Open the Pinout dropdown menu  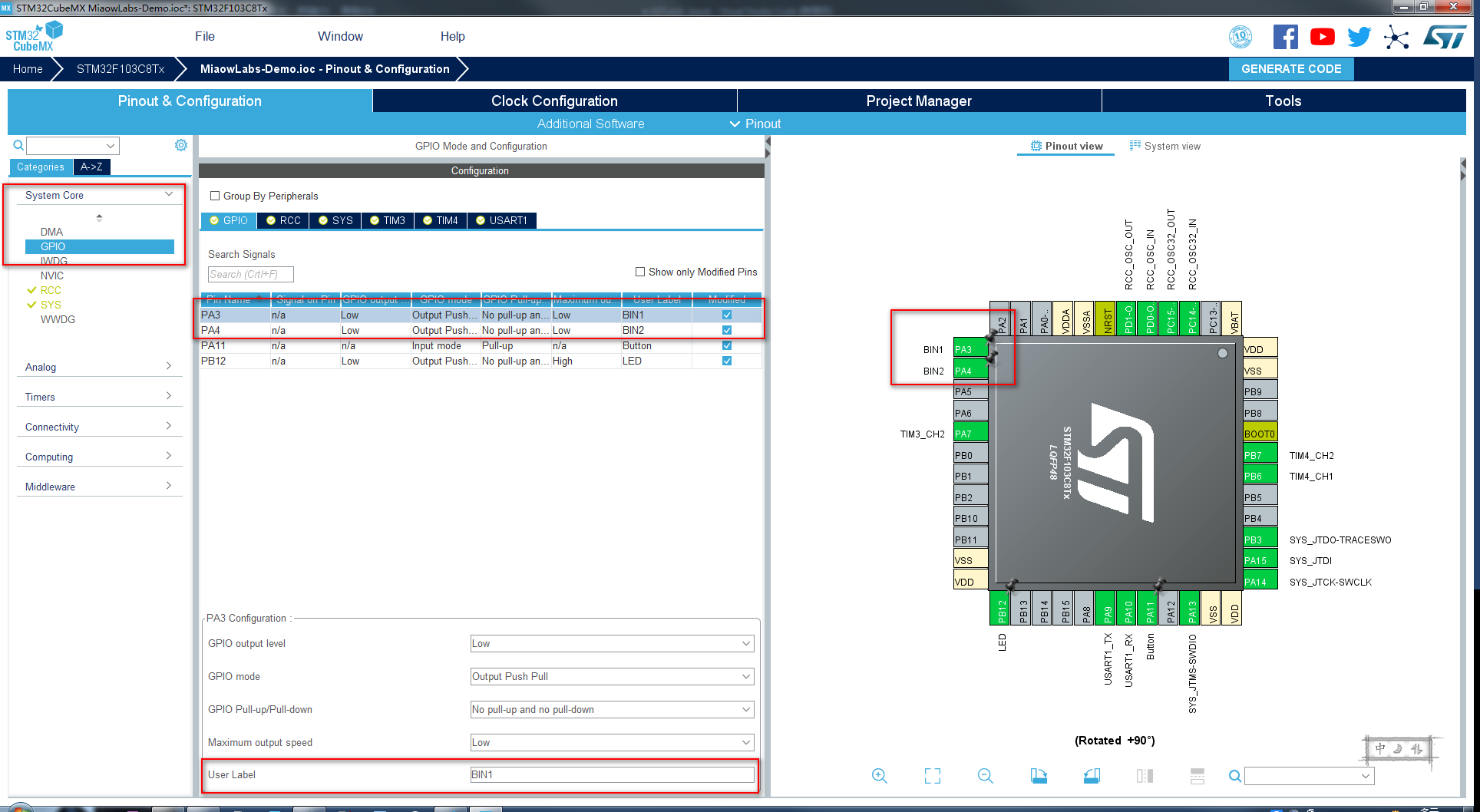click(x=755, y=124)
